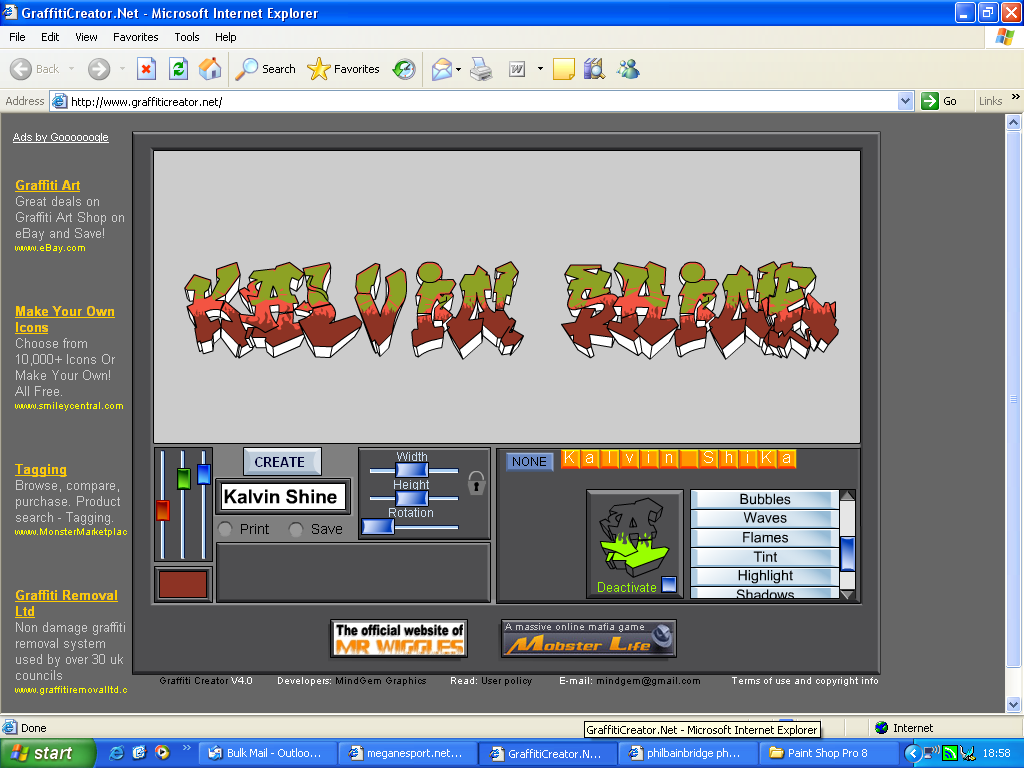Click the brown current color swatch
Image resolution: width=1024 pixels, height=768 pixels.
[x=183, y=584]
